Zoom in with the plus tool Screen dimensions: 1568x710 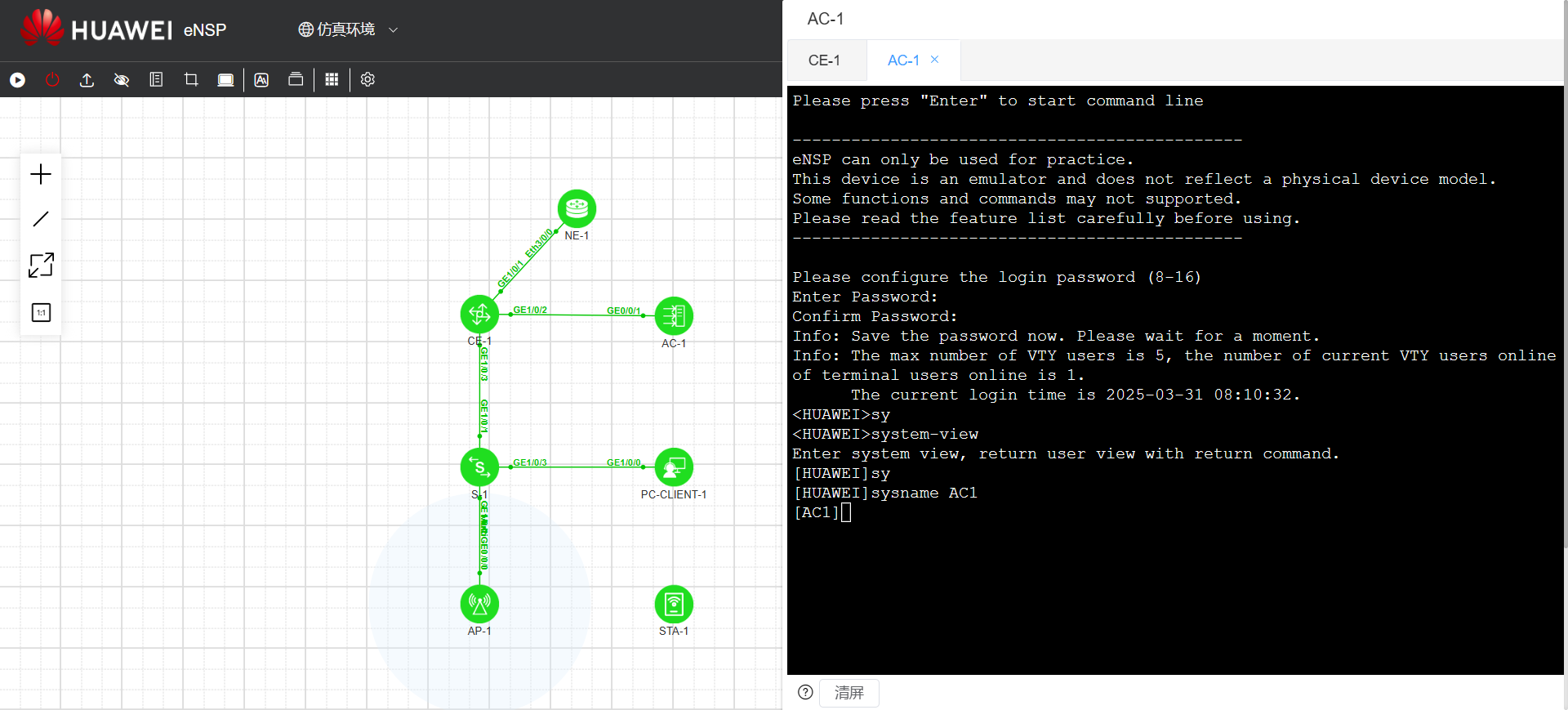(x=41, y=174)
